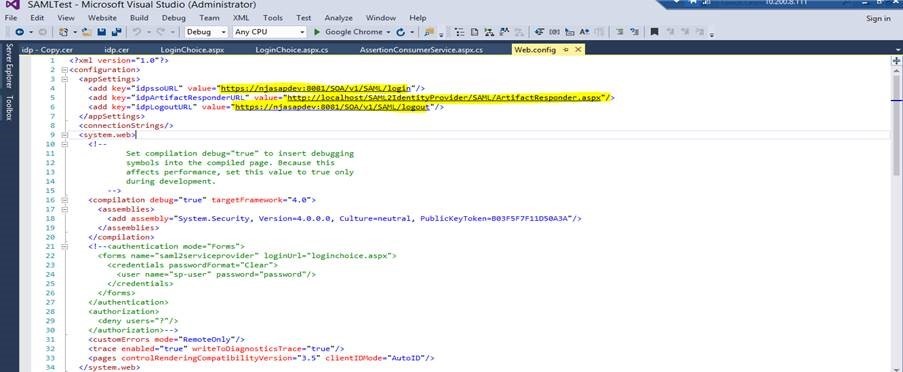Screen dimensions: 903x372
Task: Start debugging with the green play icon
Action: pyautogui.click(x=317, y=32)
